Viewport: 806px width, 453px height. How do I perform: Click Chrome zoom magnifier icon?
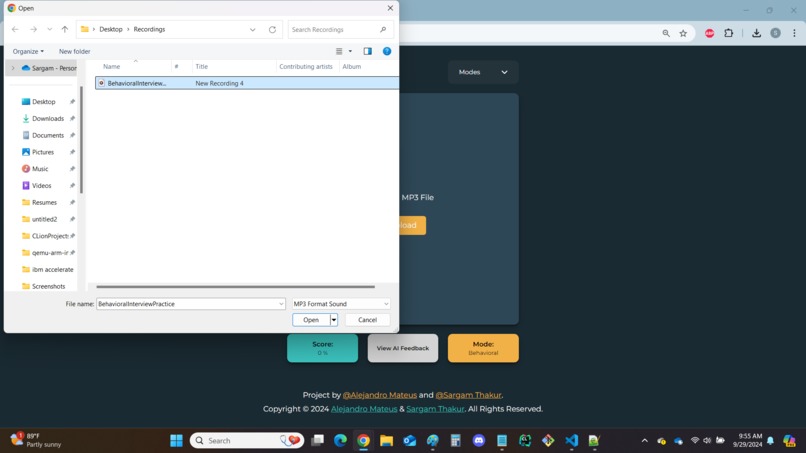tap(666, 33)
